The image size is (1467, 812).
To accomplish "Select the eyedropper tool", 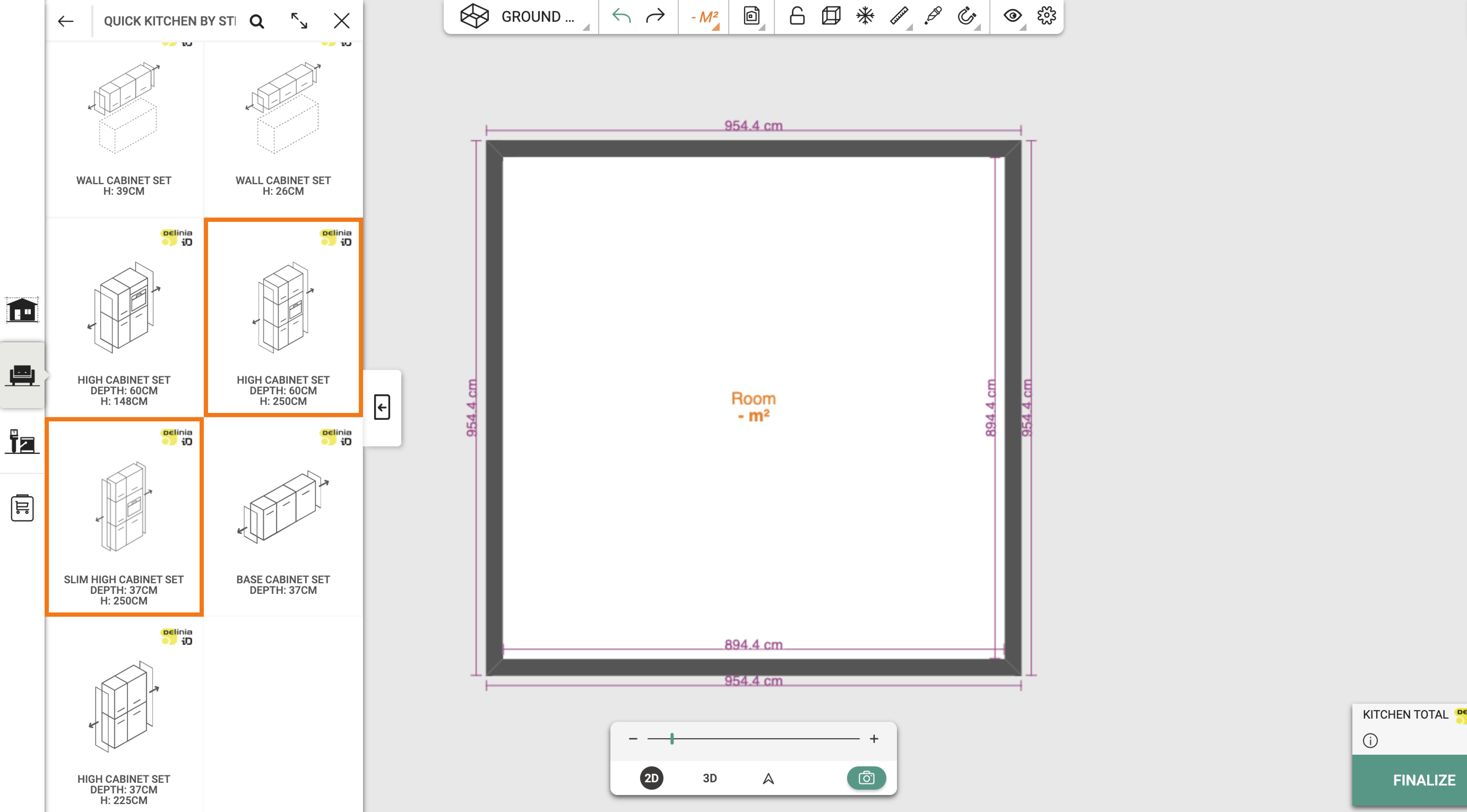I will (933, 16).
